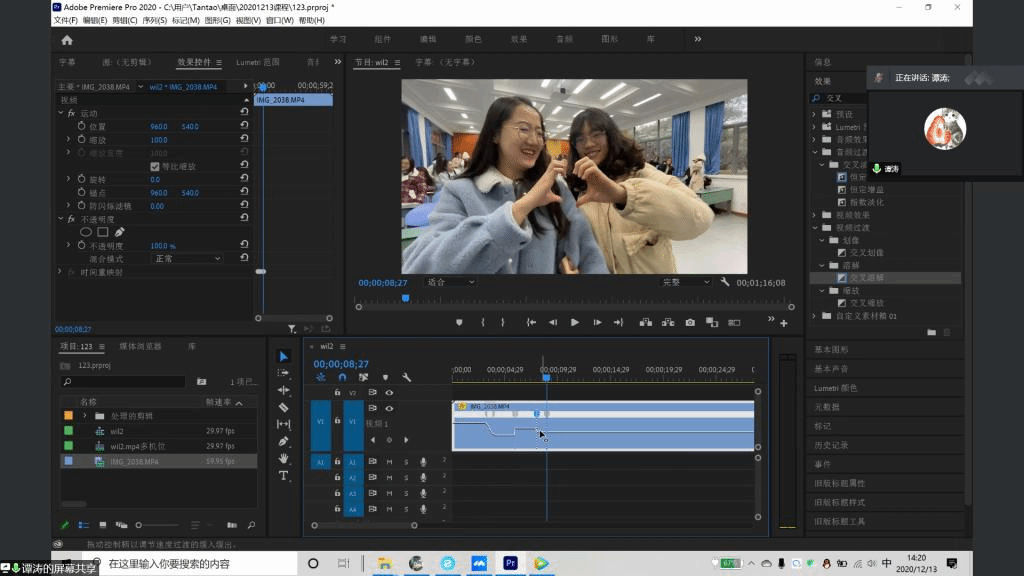The width and height of the screenshot is (1024, 576).
Task: Open the 适合 zoom level dropdown
Action: [450, 282]
